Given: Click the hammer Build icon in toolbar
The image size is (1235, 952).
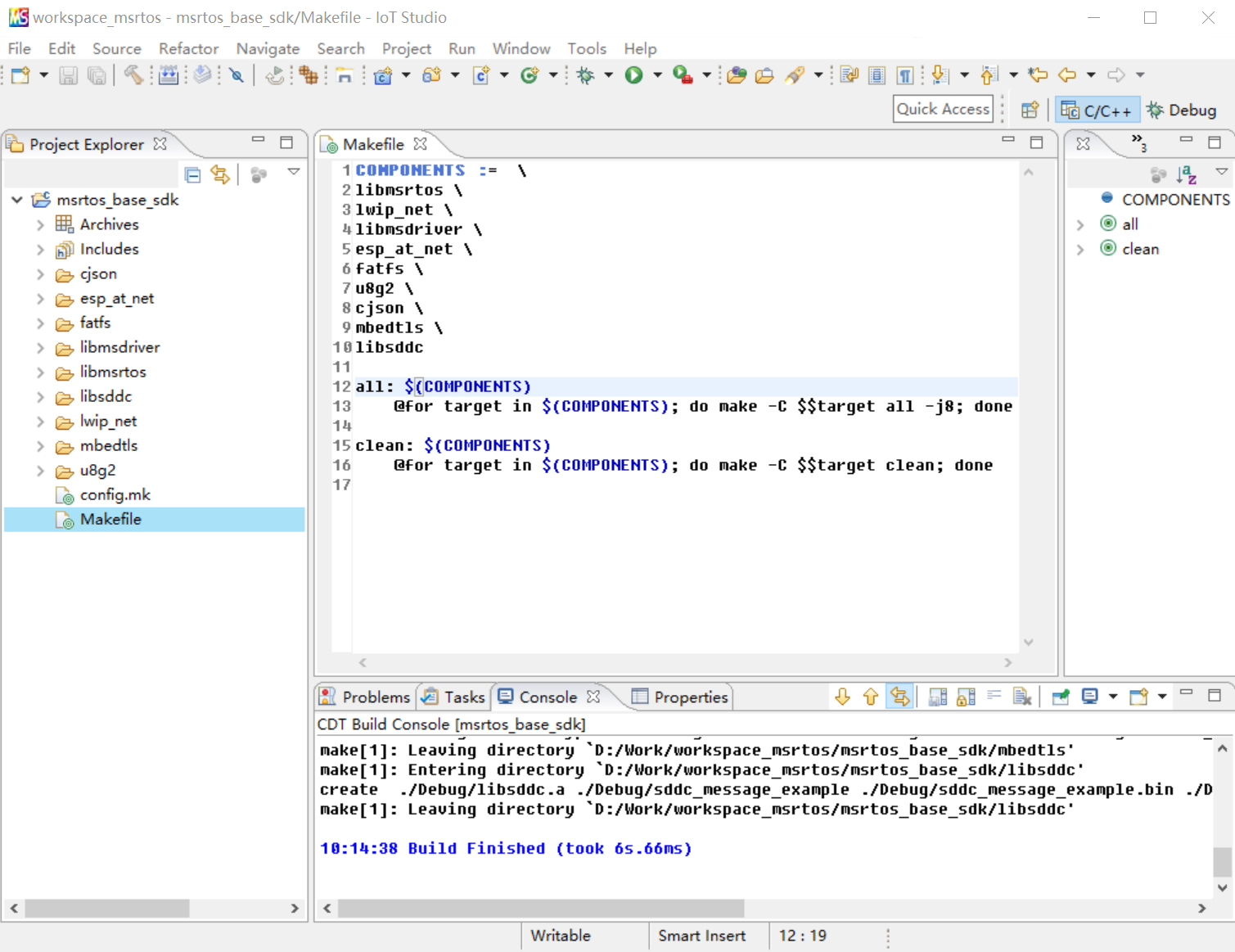Looking at the screenshot, I should pos(133,75).
